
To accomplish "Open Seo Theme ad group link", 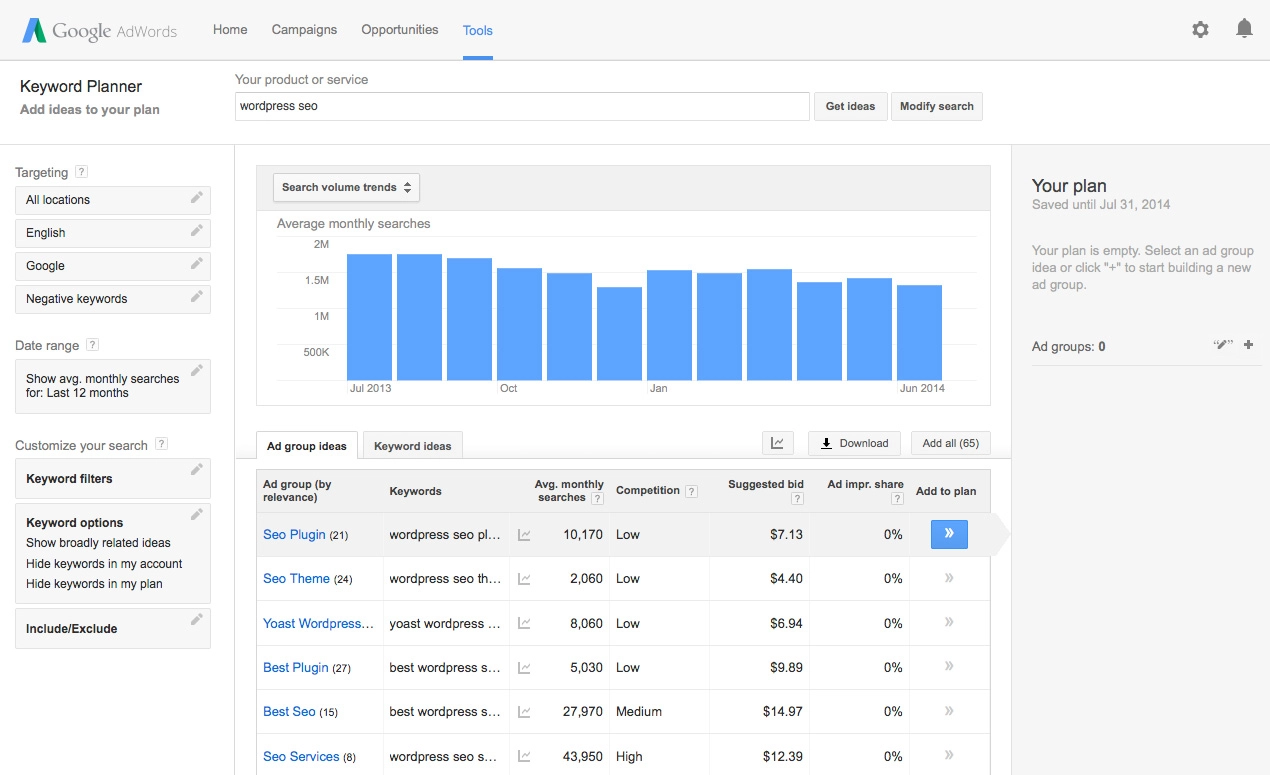I will [296, 579].
